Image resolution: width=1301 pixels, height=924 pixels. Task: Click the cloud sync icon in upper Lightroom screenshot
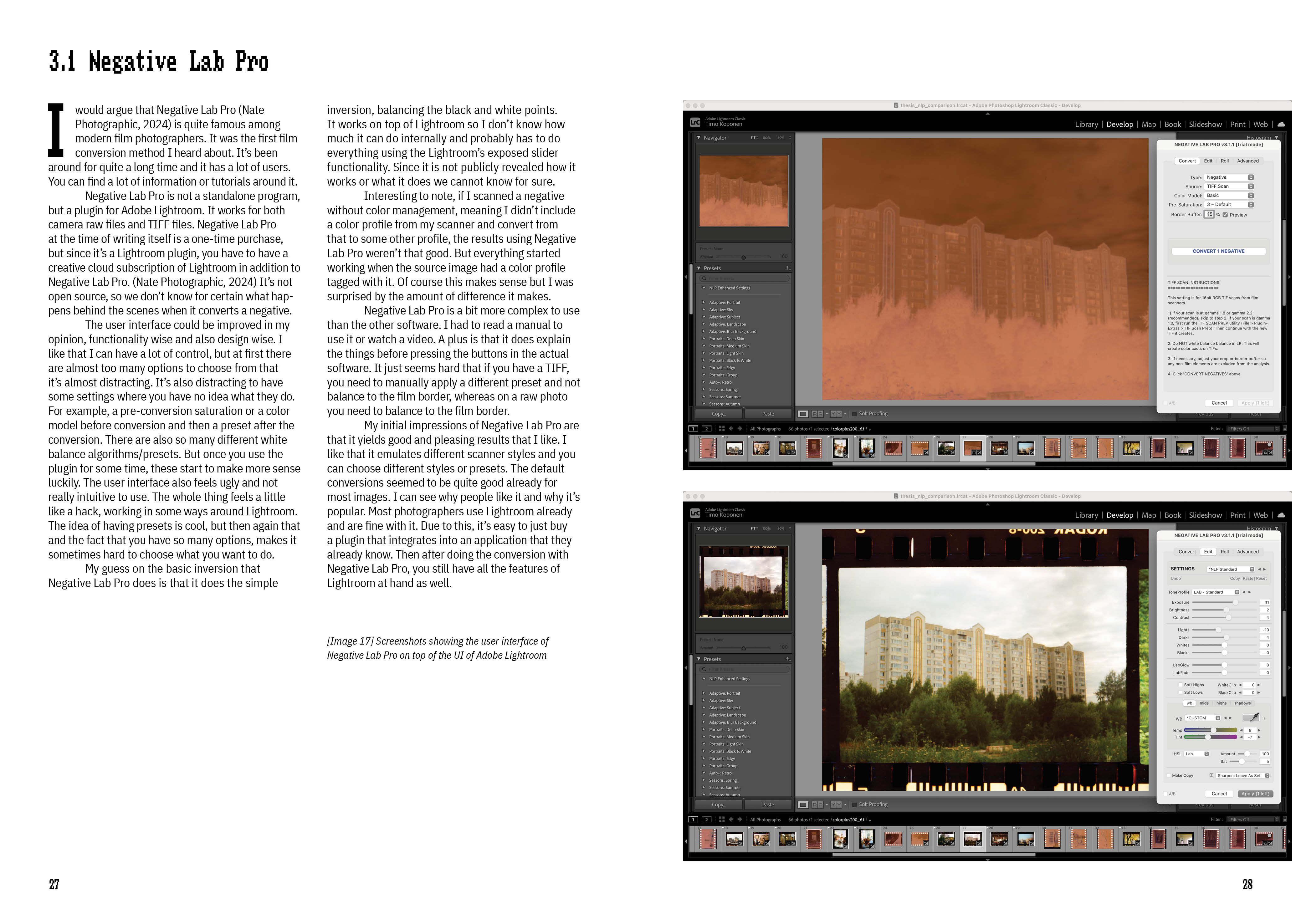[x=1281, y=124]
